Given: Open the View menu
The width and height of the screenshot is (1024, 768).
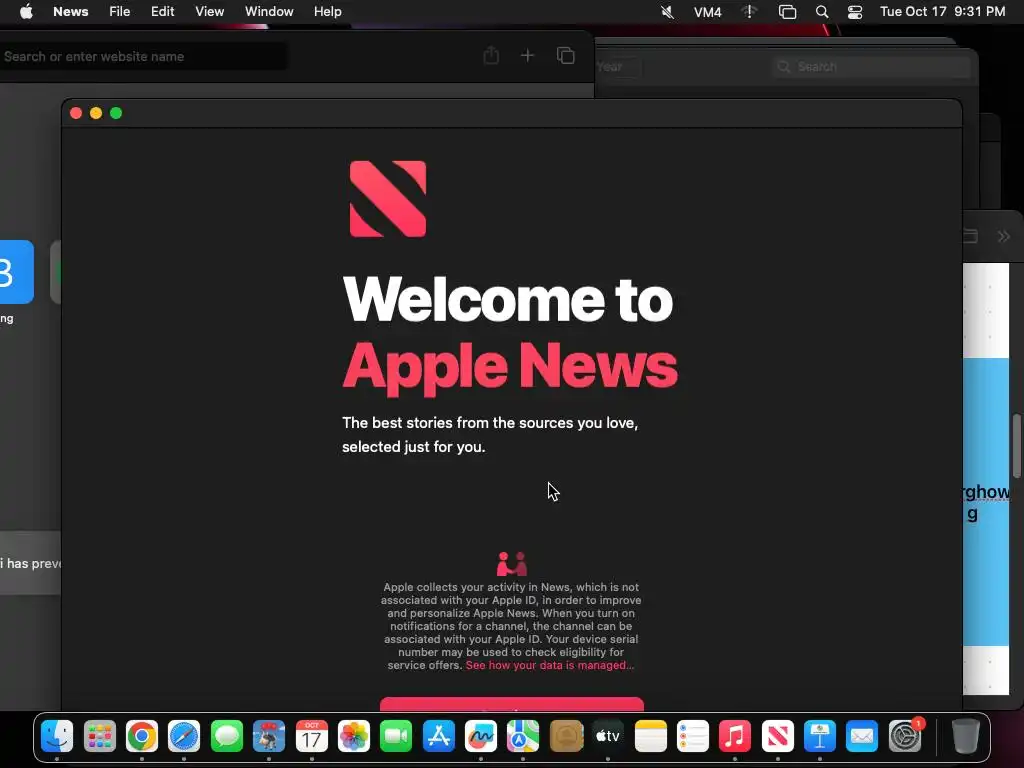Looking at the screenshot, I should [x=210, y=12].
